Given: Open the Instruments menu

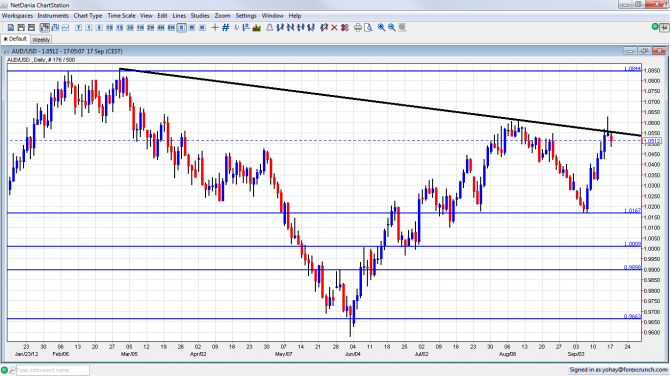Looking at the screenshot, I should tap(53, 15).
